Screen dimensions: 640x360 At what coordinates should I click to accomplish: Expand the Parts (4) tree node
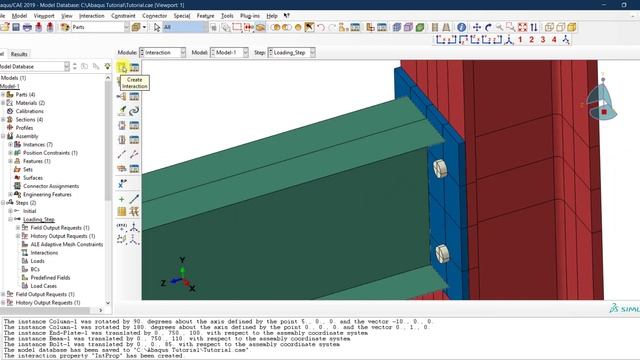click(3, 94)
